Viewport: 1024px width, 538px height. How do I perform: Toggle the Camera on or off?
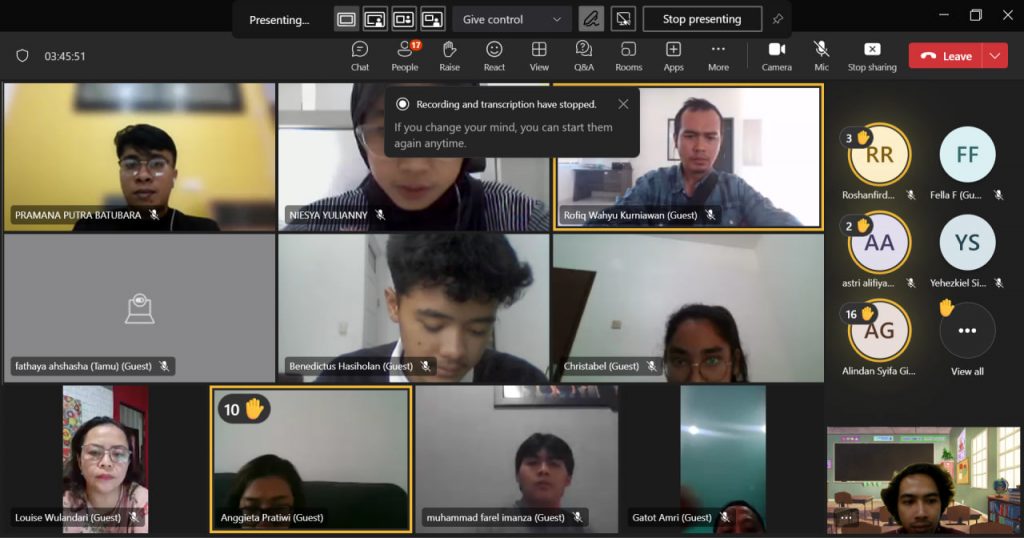click(776, 56)
